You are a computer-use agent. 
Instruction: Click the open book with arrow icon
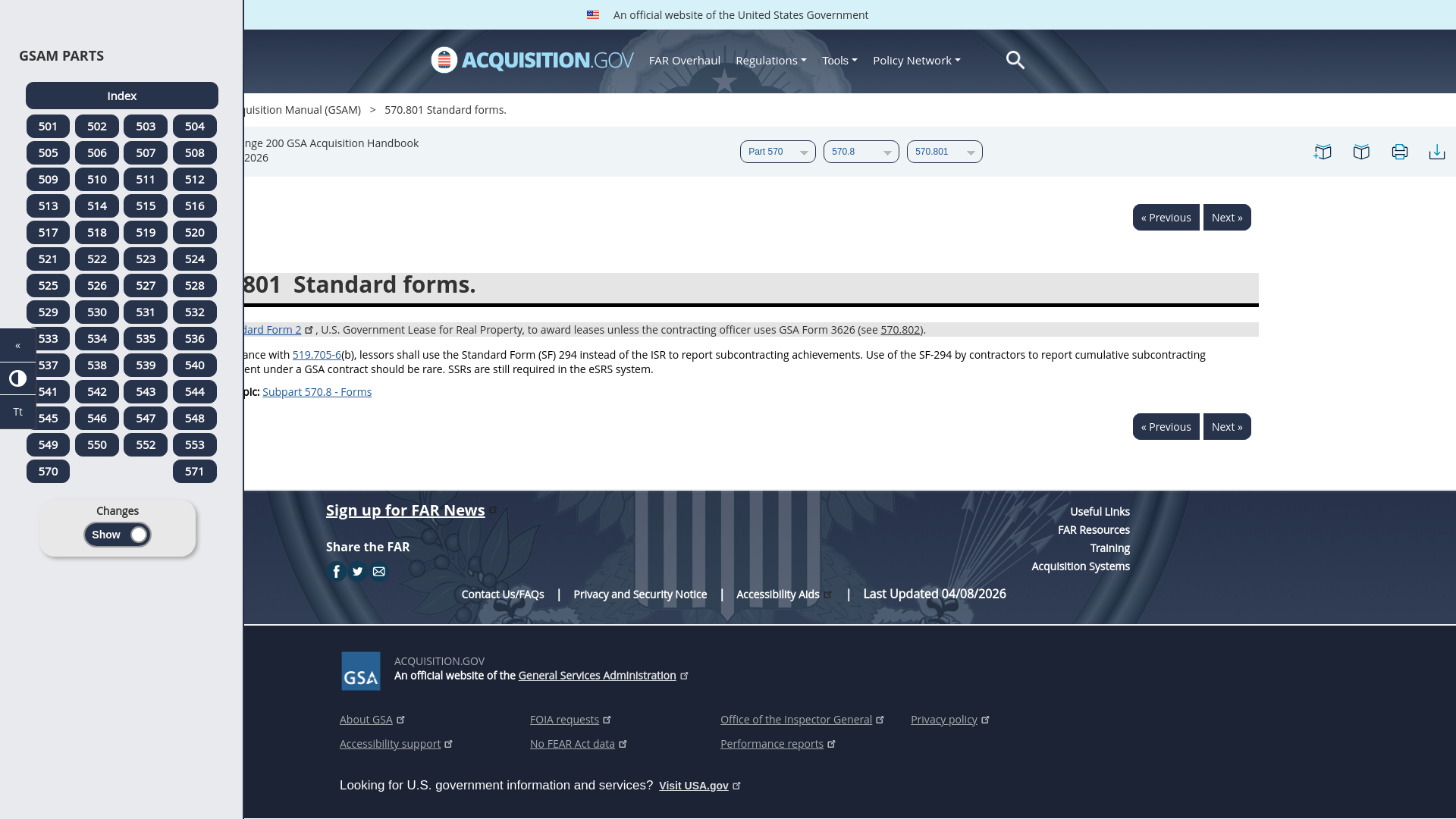[1323, 152]
